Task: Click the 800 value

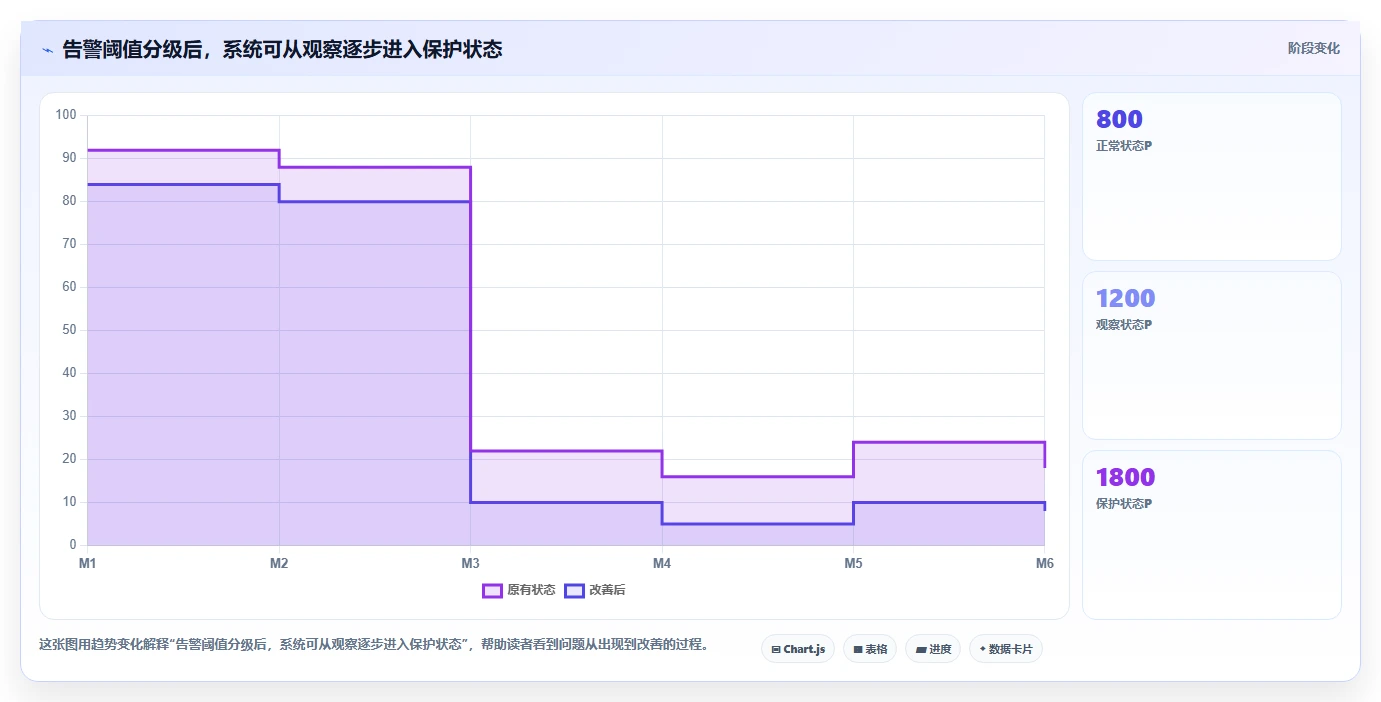Action: (x=1119, y=119)
